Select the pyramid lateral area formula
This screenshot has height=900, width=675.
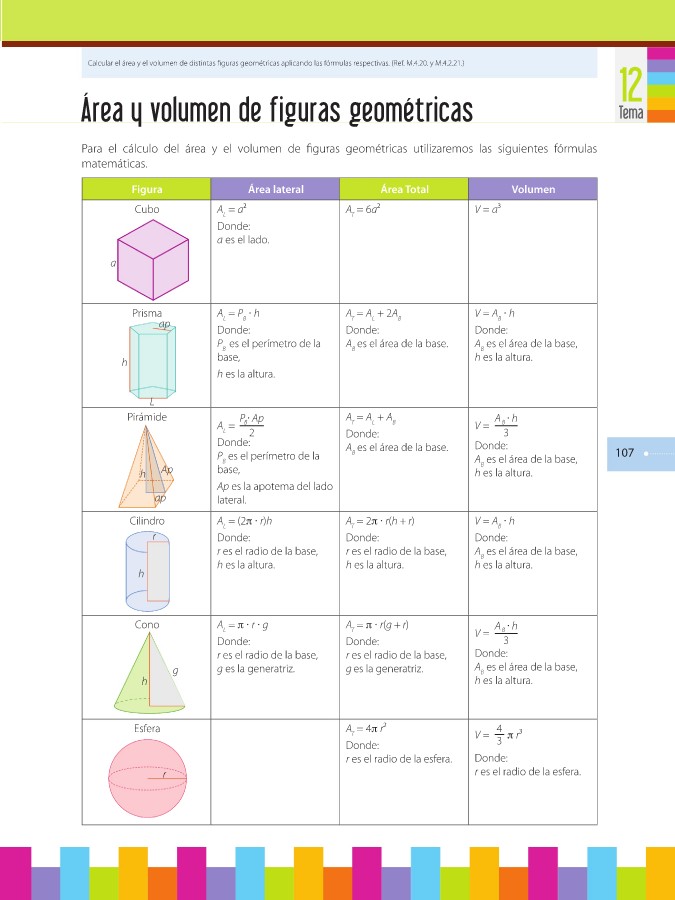coord(240,423)
